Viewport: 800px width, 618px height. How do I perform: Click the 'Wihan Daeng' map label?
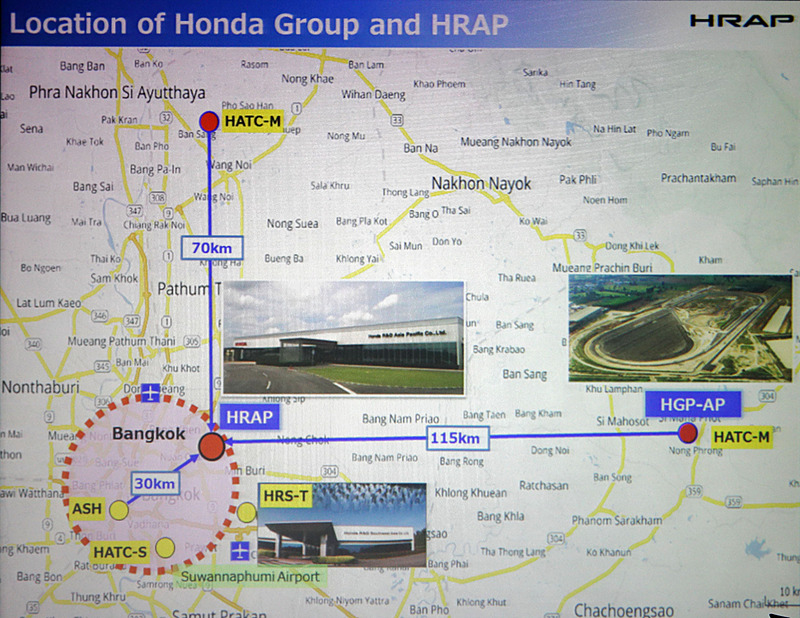click(x=373, y=94)
